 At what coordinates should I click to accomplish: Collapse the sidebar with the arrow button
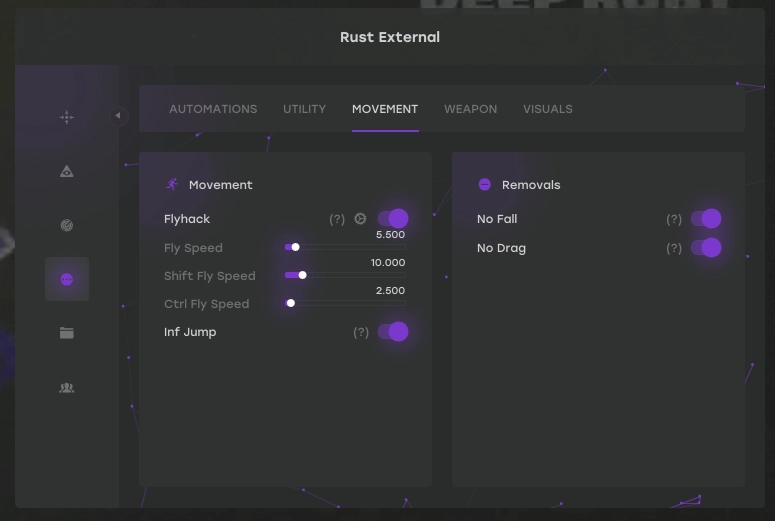(x=118, y=116)
